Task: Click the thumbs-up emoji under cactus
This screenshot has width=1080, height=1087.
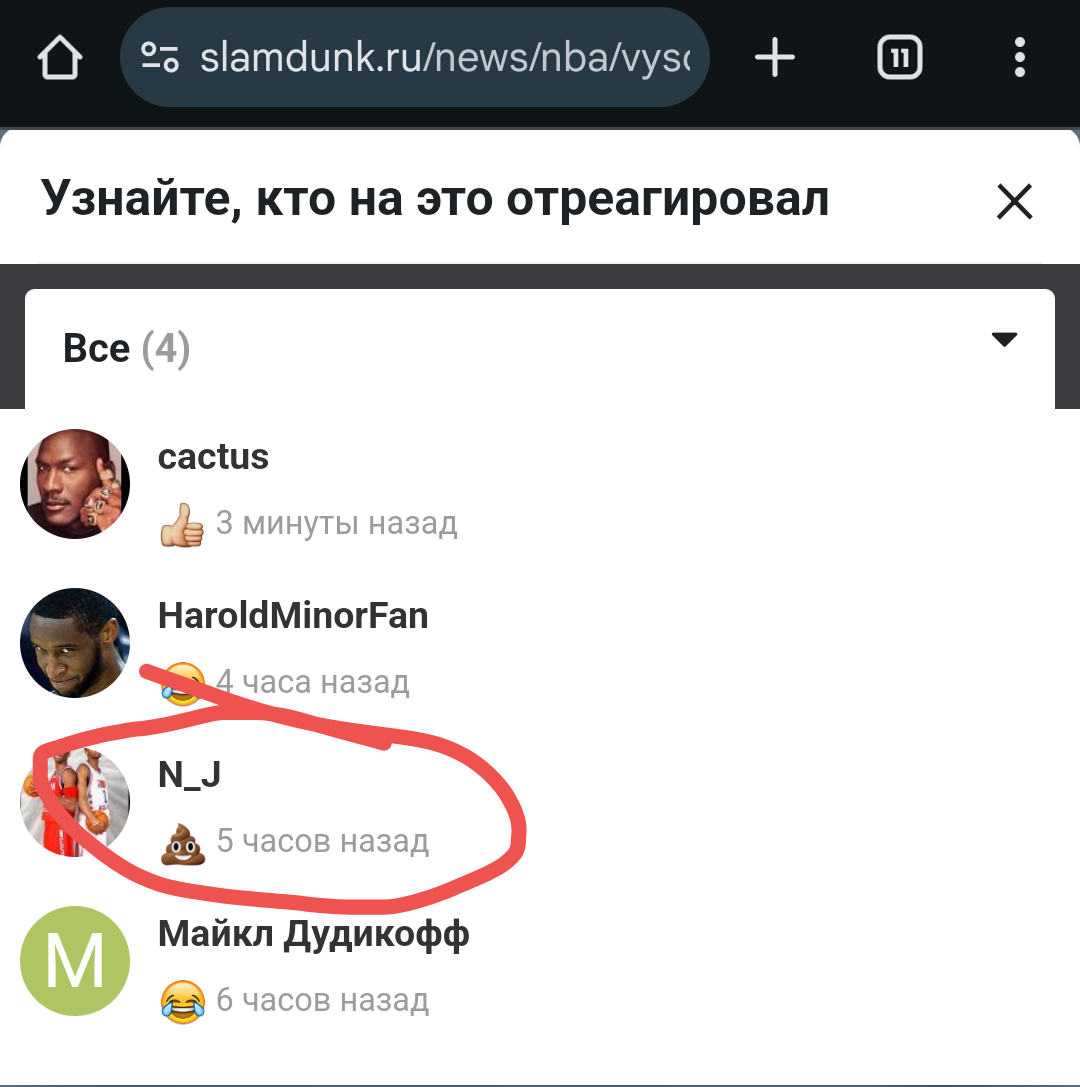Action: point(182,525)
